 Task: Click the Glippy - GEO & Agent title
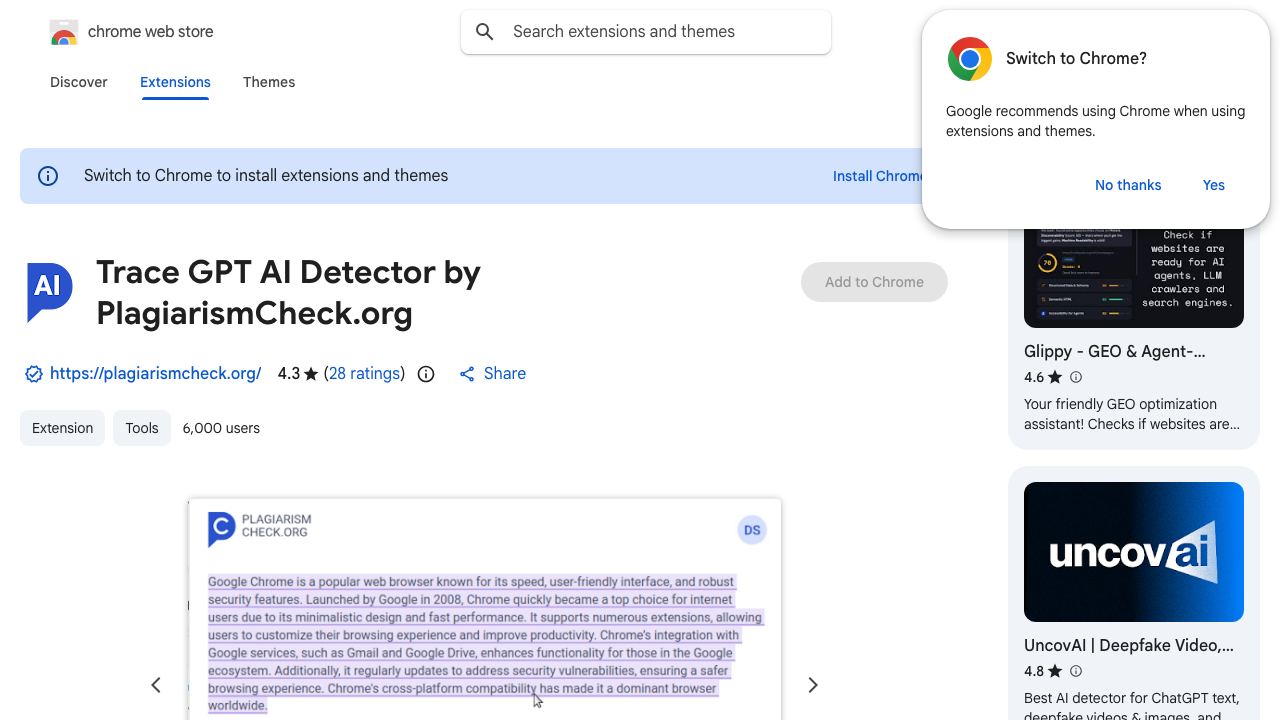tap(1115, 351)
